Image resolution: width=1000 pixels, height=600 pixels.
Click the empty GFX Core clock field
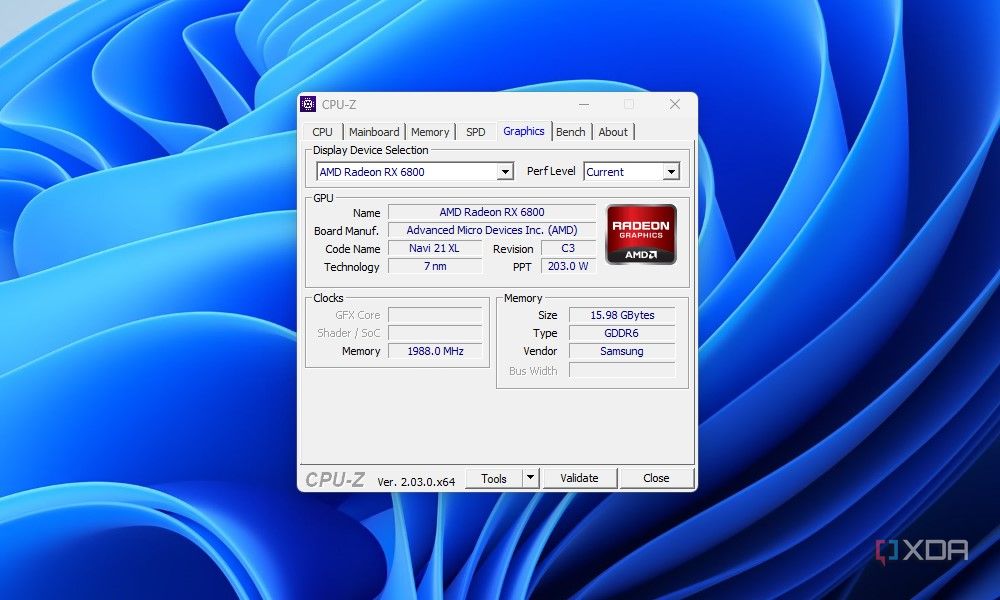click(435, 315)
